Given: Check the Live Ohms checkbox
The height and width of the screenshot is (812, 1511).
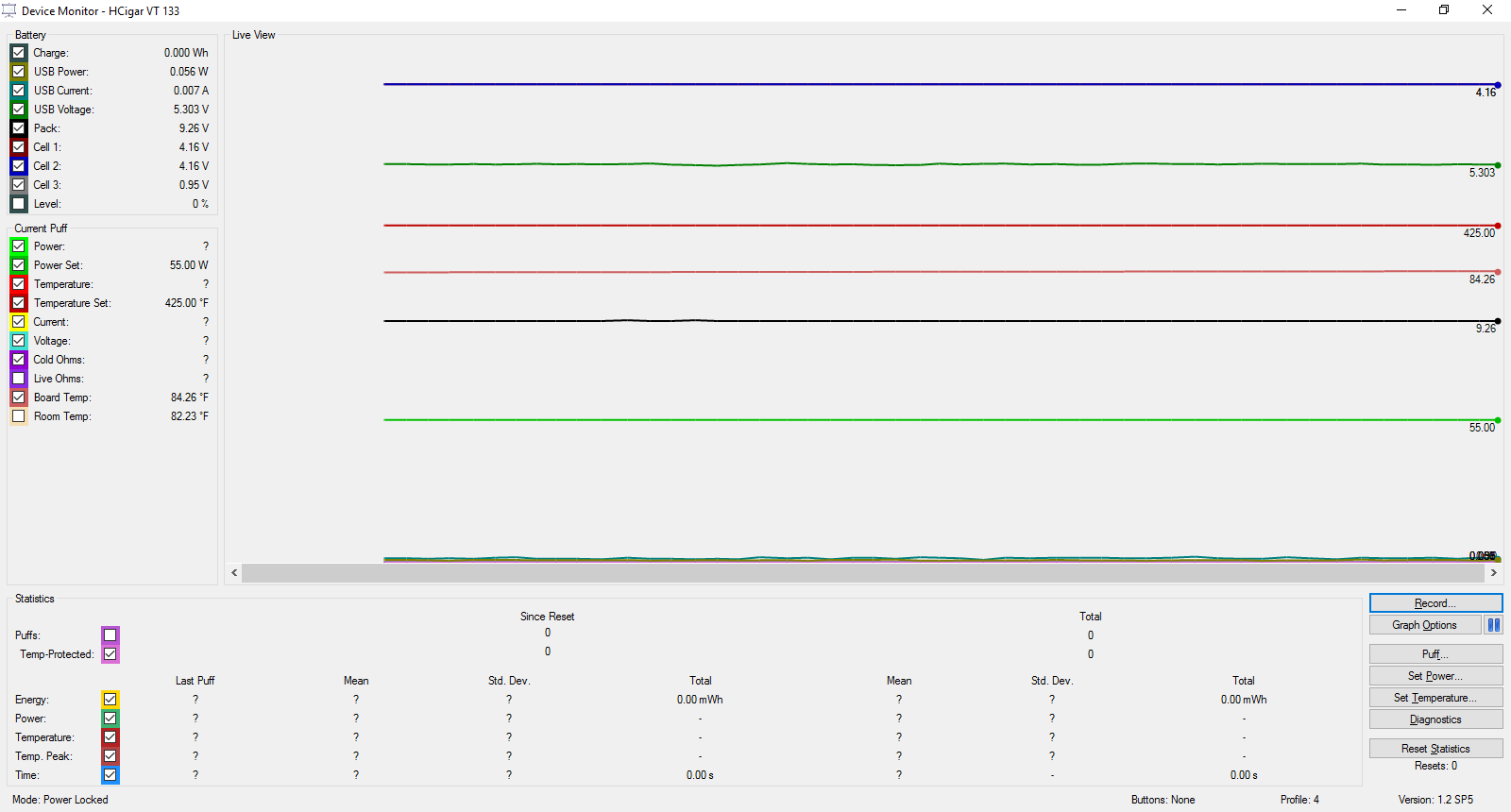Looking at the screenshot, I should (x=19, y=379).
